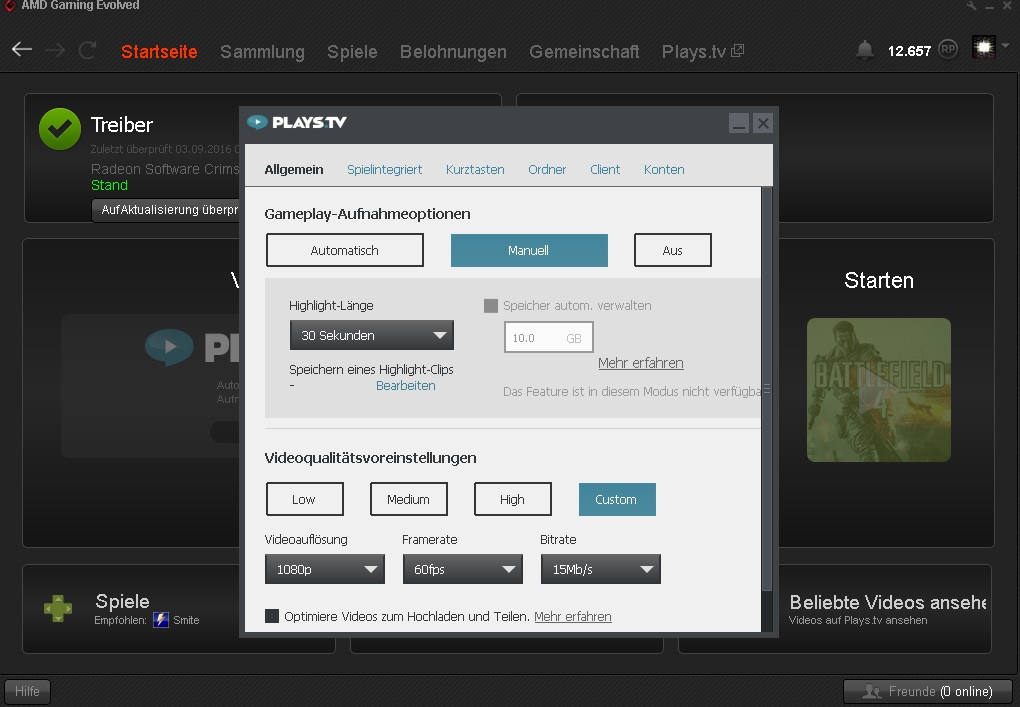Select Custom video quality preset

(x=617, y=500)
